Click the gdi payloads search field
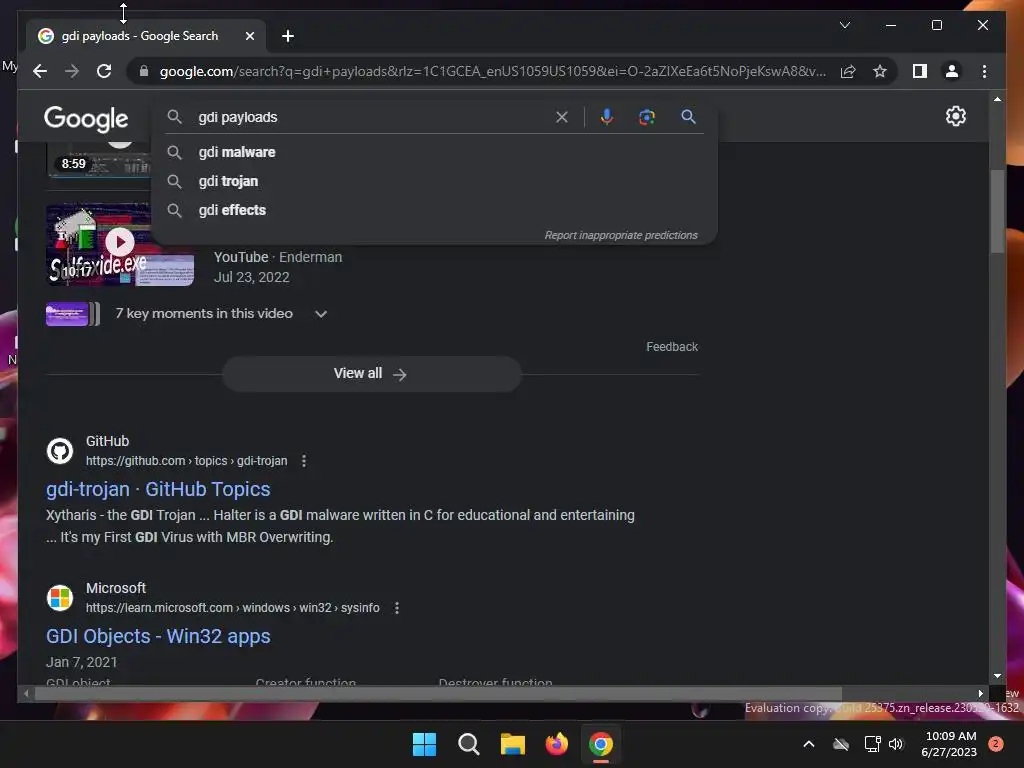Viewport: 1024px width, 768px height. pos(372,117)
